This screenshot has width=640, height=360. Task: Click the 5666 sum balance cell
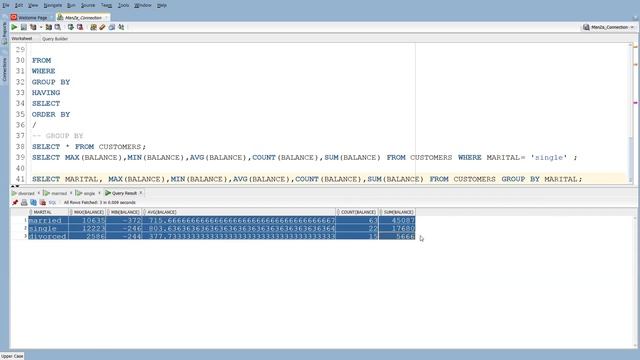398,236
